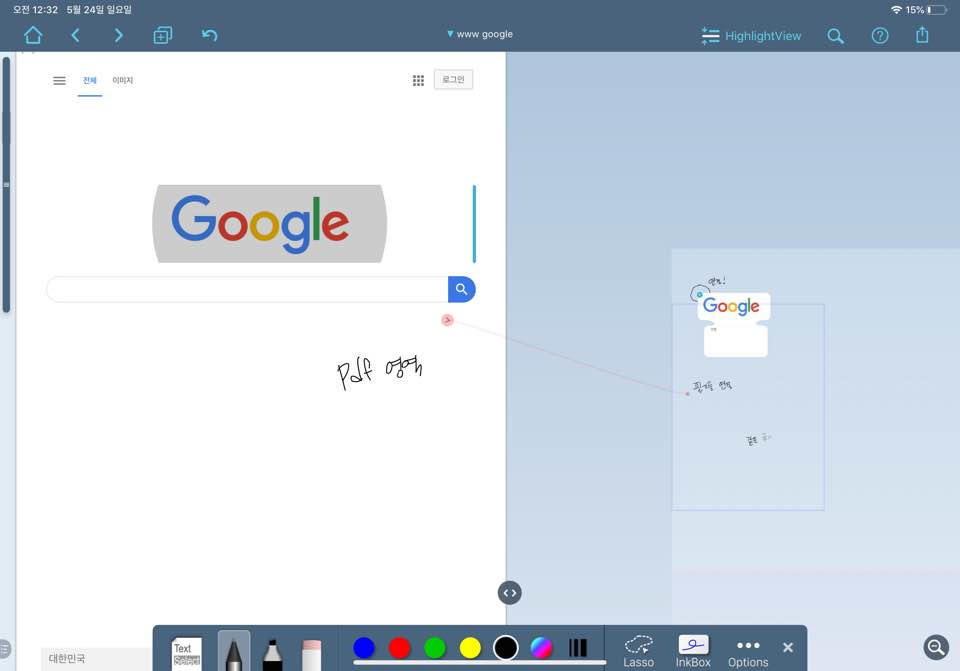Select the 이미지 tab
This screenshot has width=960, height=671.
pos(122,80)
